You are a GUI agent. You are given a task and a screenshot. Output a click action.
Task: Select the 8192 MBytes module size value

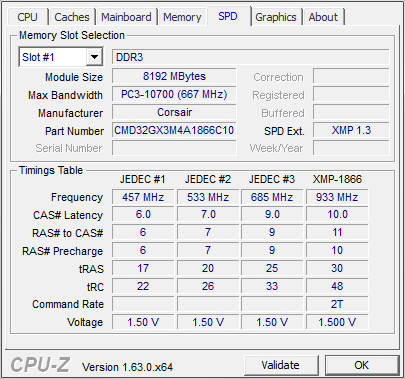click(x=174, y=76)
